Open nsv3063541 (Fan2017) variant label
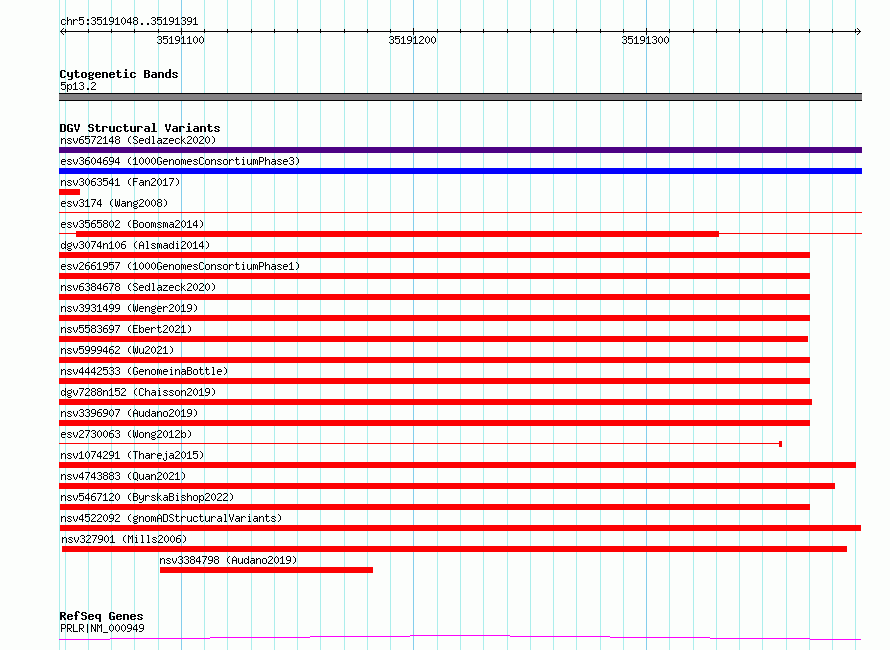The width and height of the screenshot is (890, 650). point(120,182)
